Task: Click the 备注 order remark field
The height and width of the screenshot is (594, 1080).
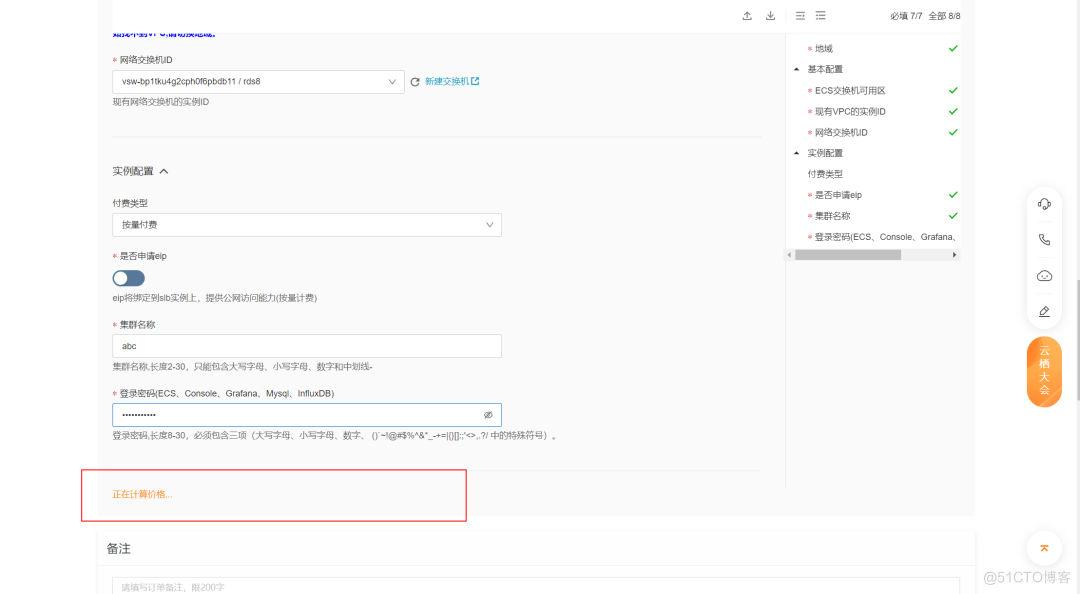Action: coord(536,586)
